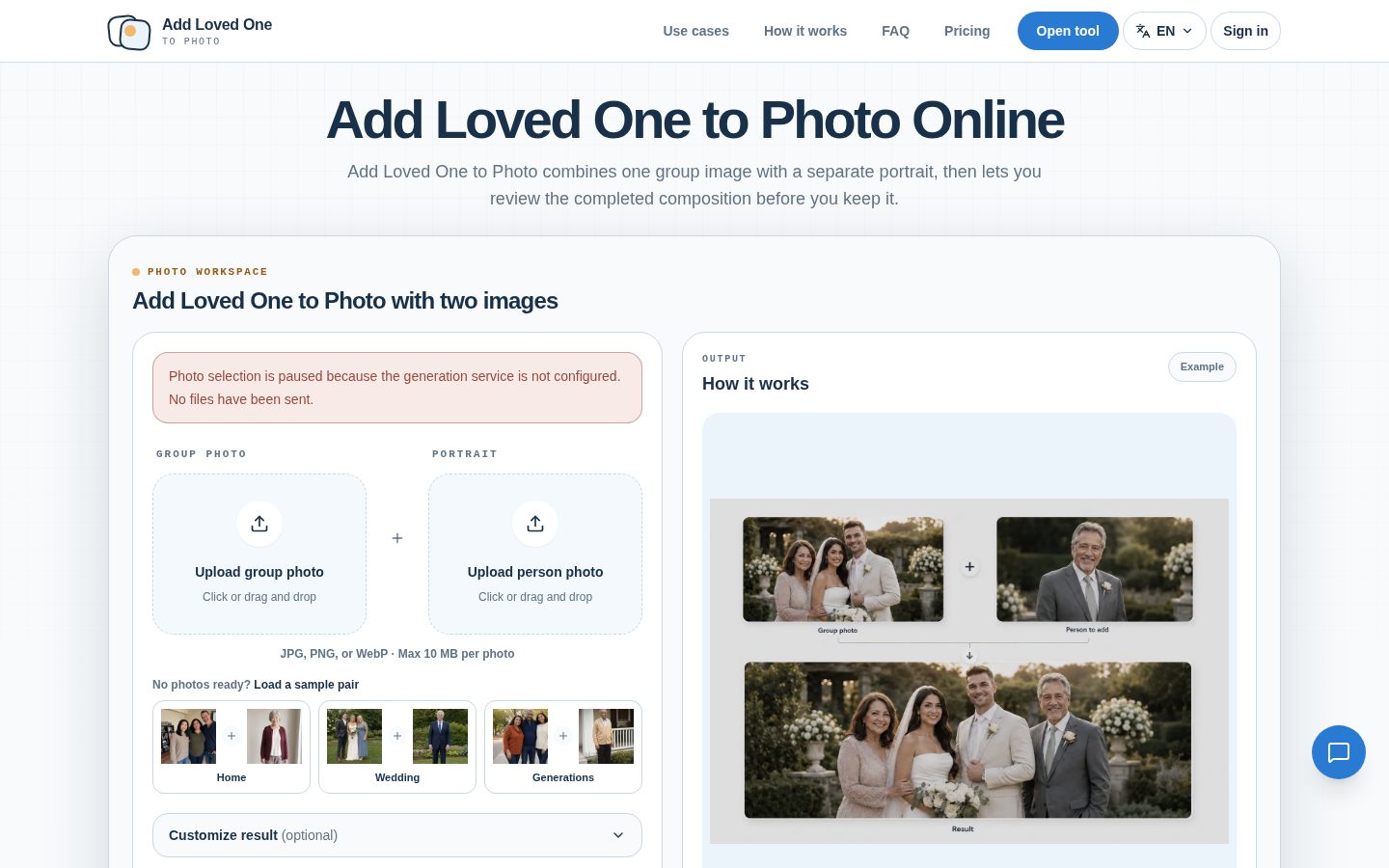
Task: Click the 'JPG, PNG, or WebP' file limit text
Action: [x=397, y=654]
